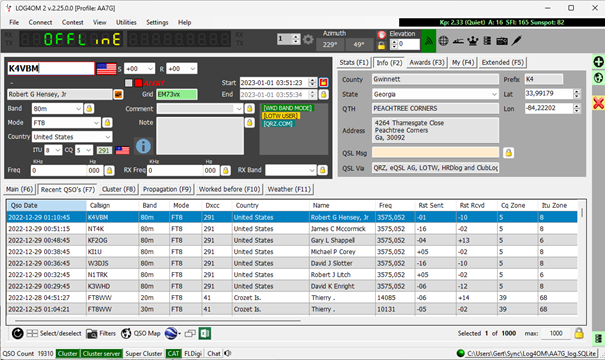Toggle the Mode lock
This screenshot has width=605, height=360.
pos(107,123)
